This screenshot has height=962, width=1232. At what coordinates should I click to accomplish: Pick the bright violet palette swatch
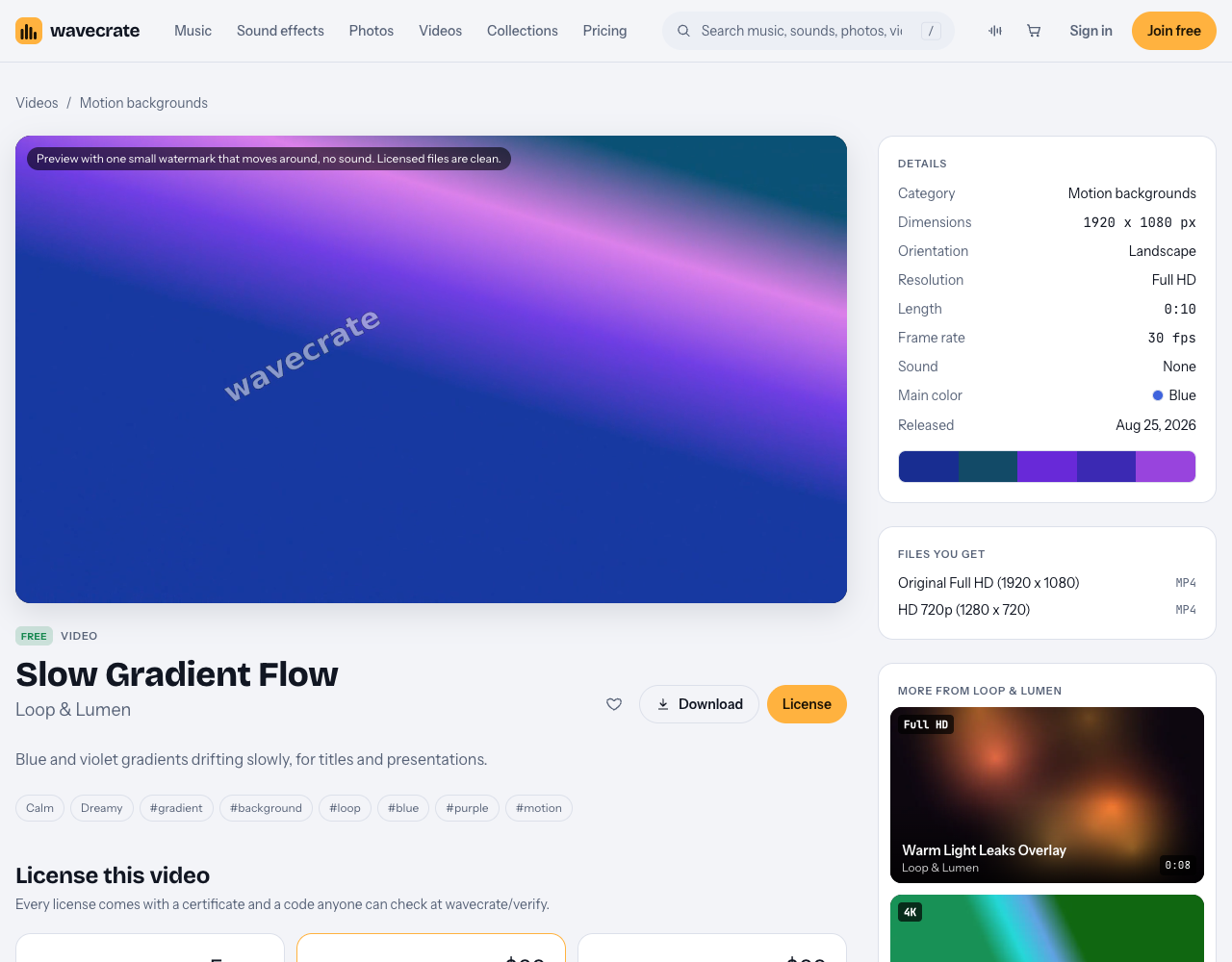pyautogui.click(x=1047, y=467)
